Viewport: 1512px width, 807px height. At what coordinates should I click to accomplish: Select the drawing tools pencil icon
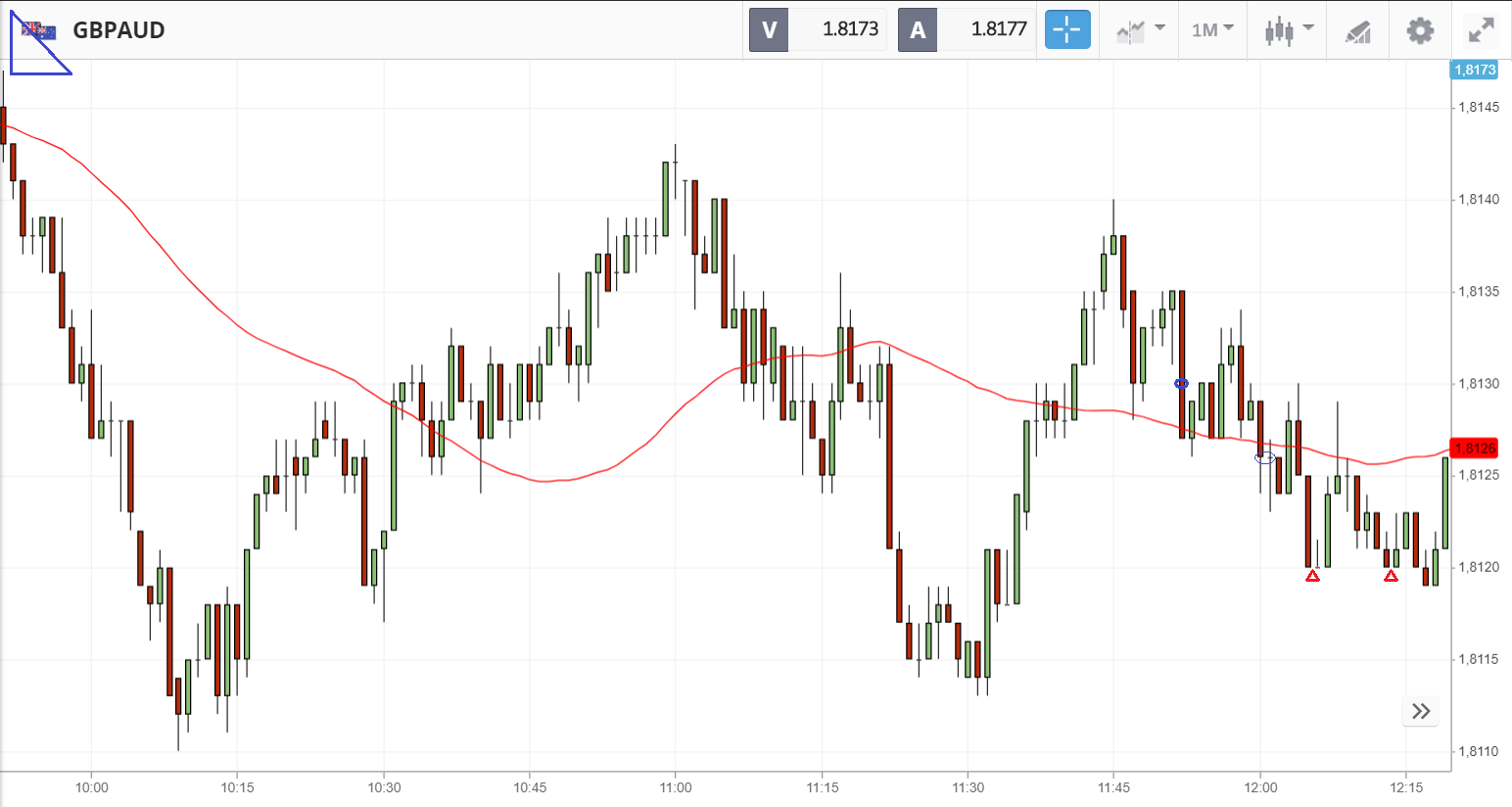click(1357, 31)
